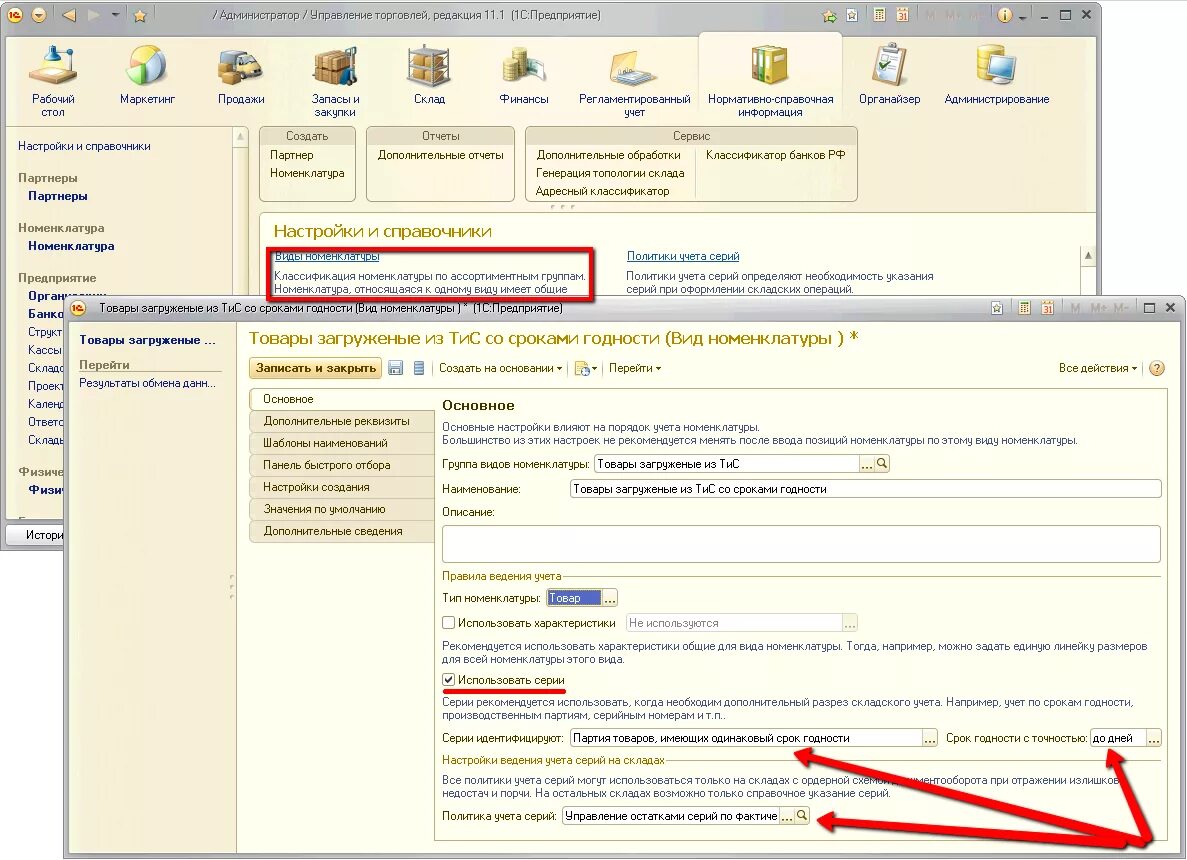Click the save diskette icon in form toolbar
The height and width of the screenshot is (860, 1187).
395,368
